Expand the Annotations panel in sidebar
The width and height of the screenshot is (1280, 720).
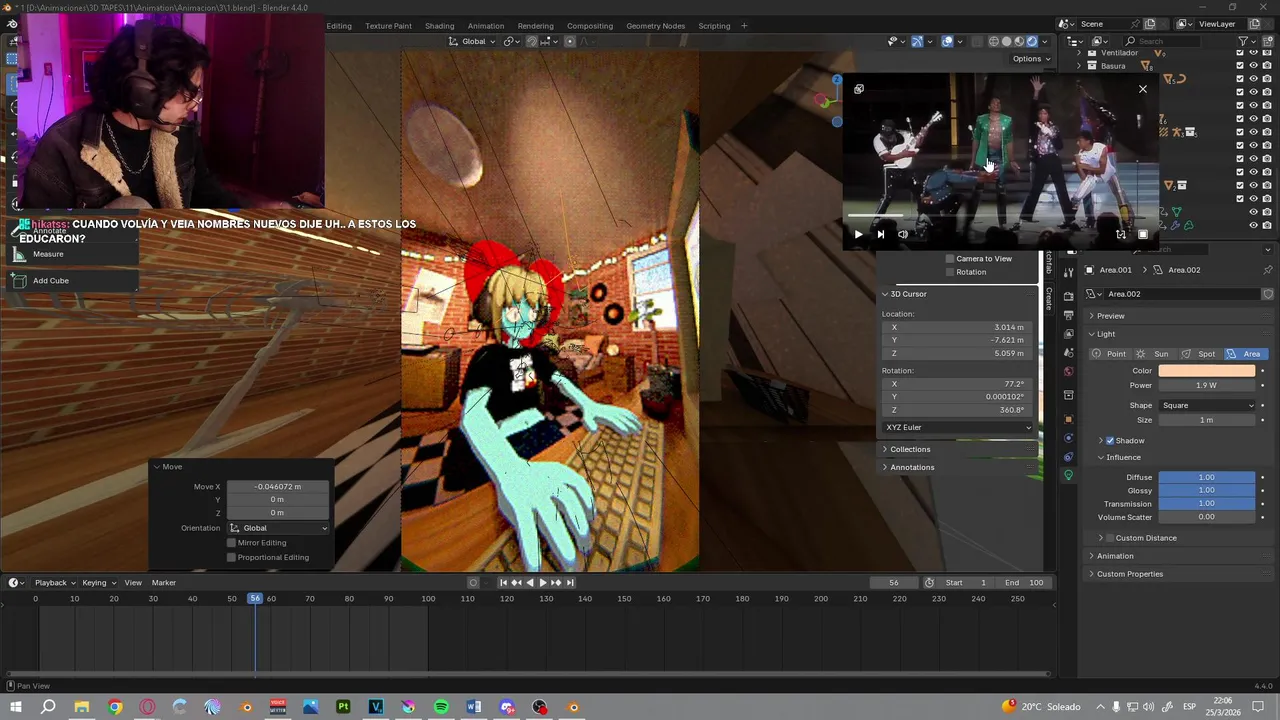(x=911, y=468)
